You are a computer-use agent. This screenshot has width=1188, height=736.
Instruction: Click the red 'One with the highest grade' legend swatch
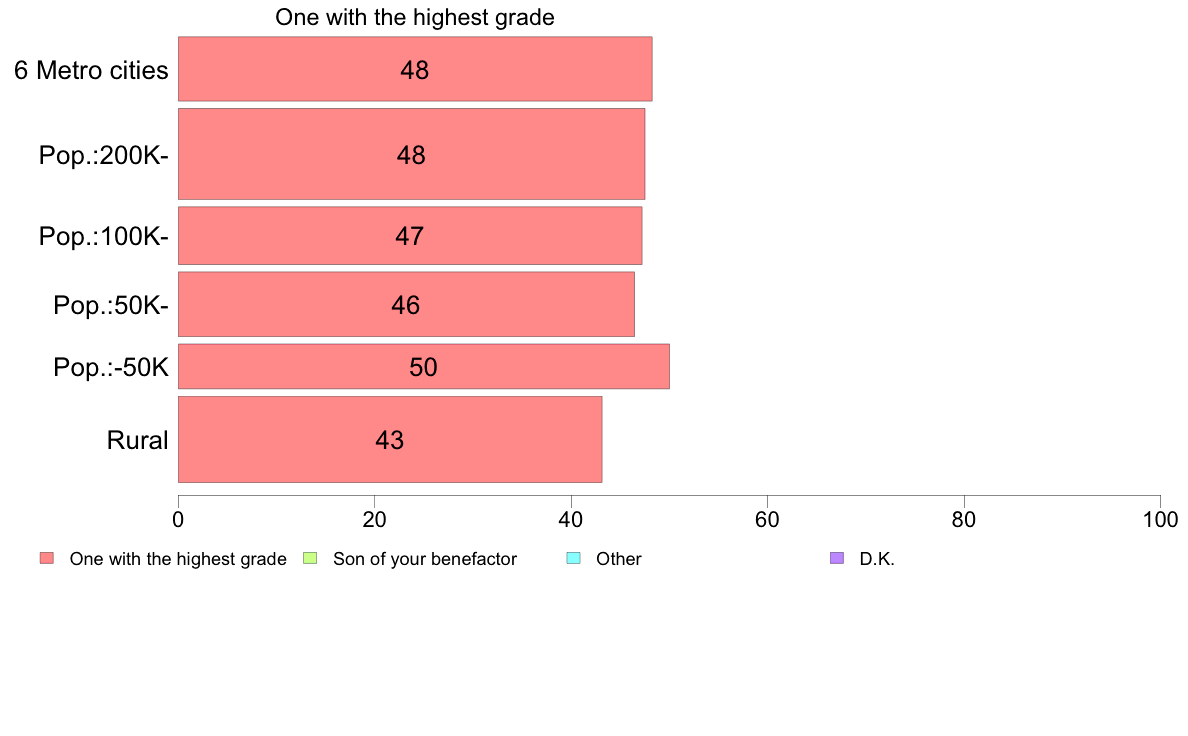click(46, 558)
